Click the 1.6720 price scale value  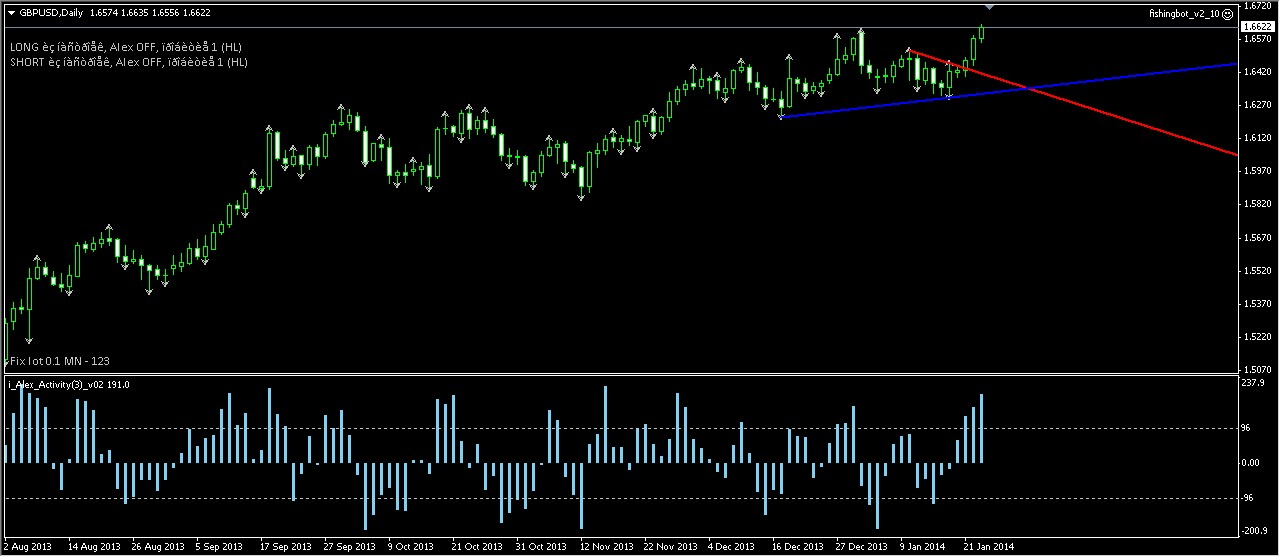click(1256, 6)
